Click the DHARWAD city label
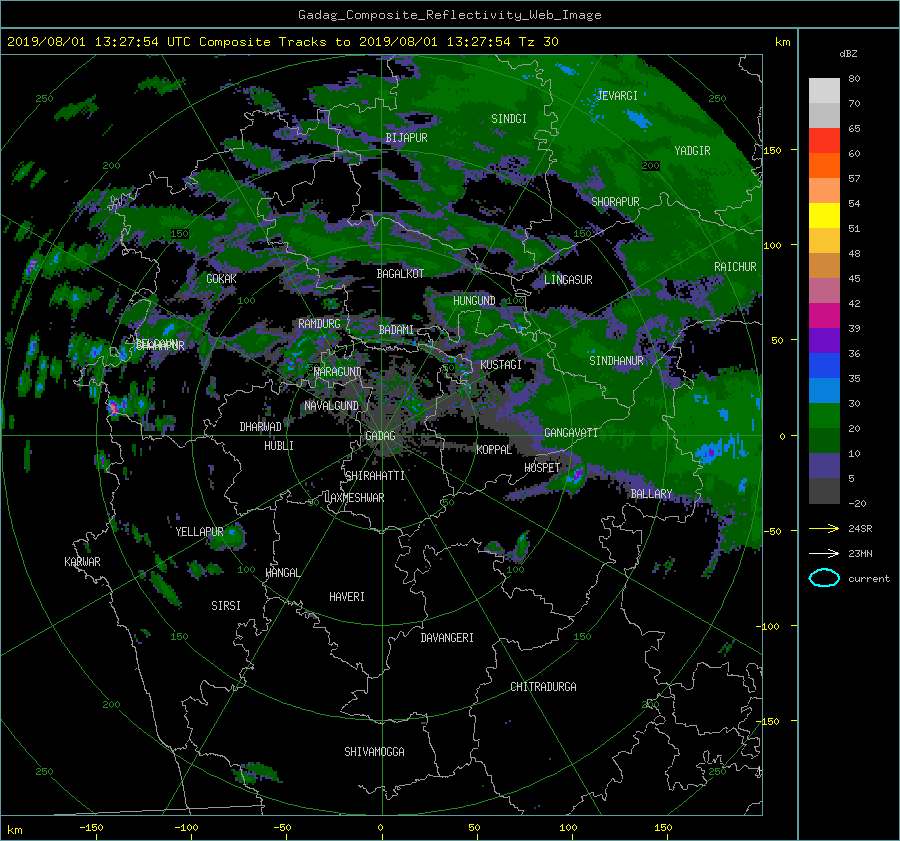 pos(261,427)
